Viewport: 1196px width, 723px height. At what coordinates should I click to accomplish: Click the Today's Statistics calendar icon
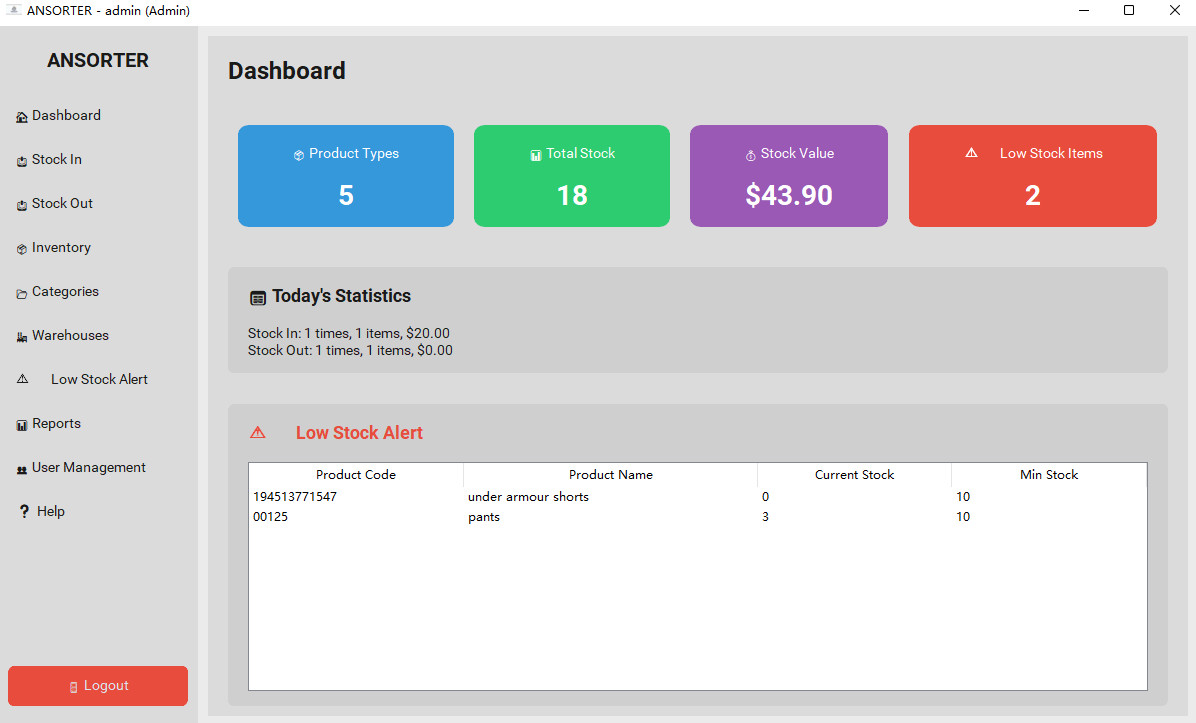[259, 298]
